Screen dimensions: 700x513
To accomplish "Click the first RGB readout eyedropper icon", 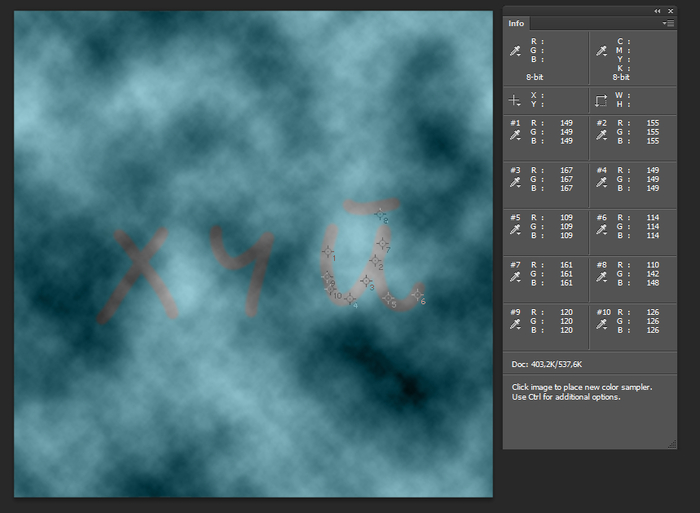I will (x=516, y=50).
